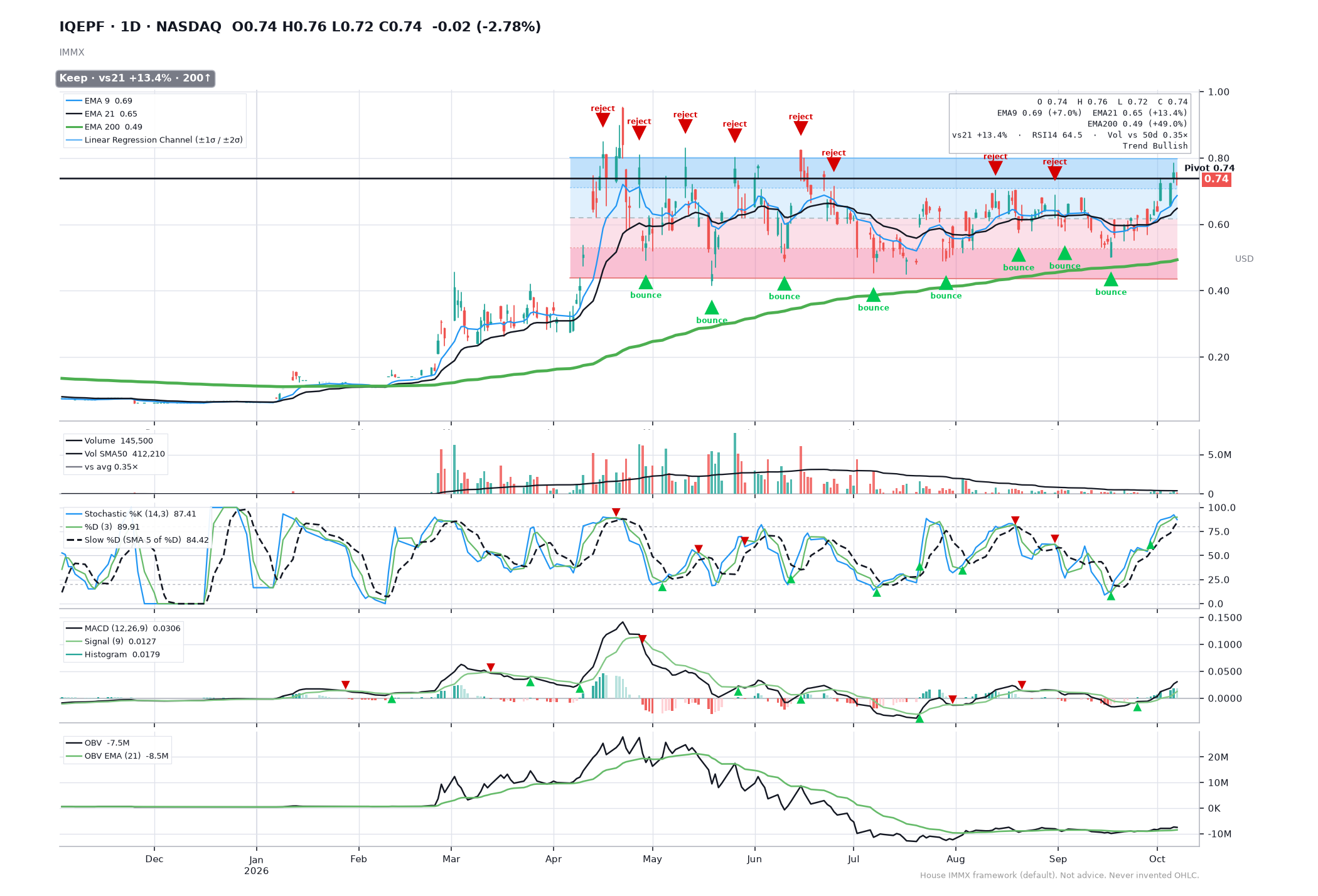
Task: Click the Jun label on the time axis
Action: 754,859
